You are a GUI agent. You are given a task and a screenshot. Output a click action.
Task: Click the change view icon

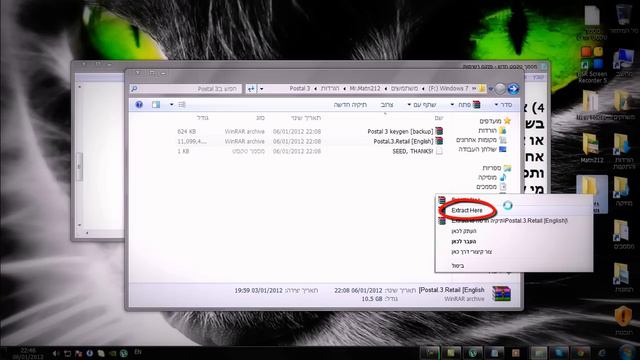coord(182,105)
